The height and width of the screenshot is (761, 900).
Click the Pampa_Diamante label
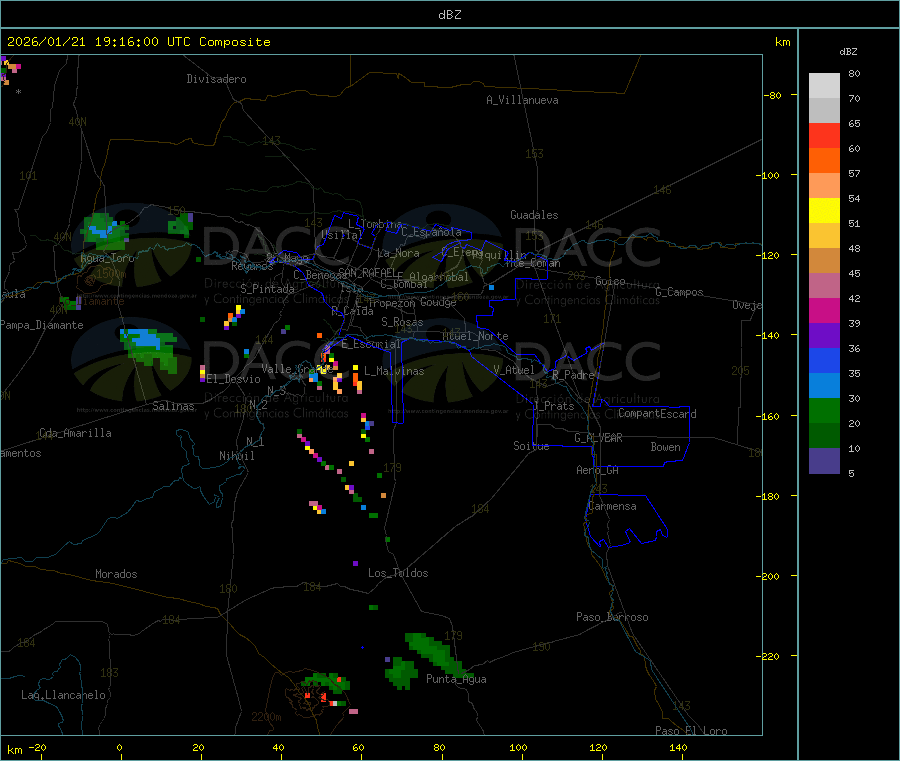42,325
